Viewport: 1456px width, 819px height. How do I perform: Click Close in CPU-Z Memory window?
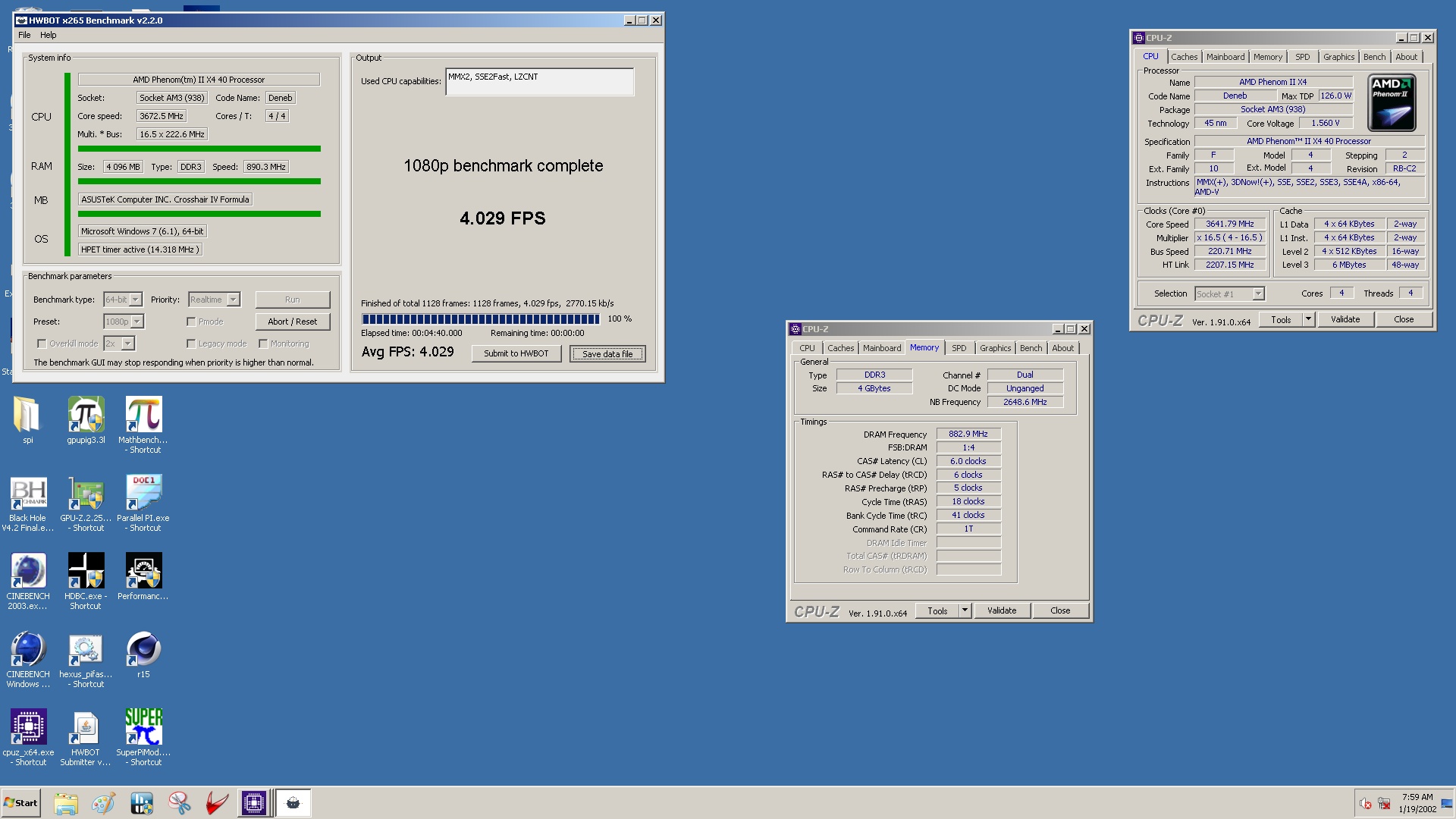pos(1060,610)
